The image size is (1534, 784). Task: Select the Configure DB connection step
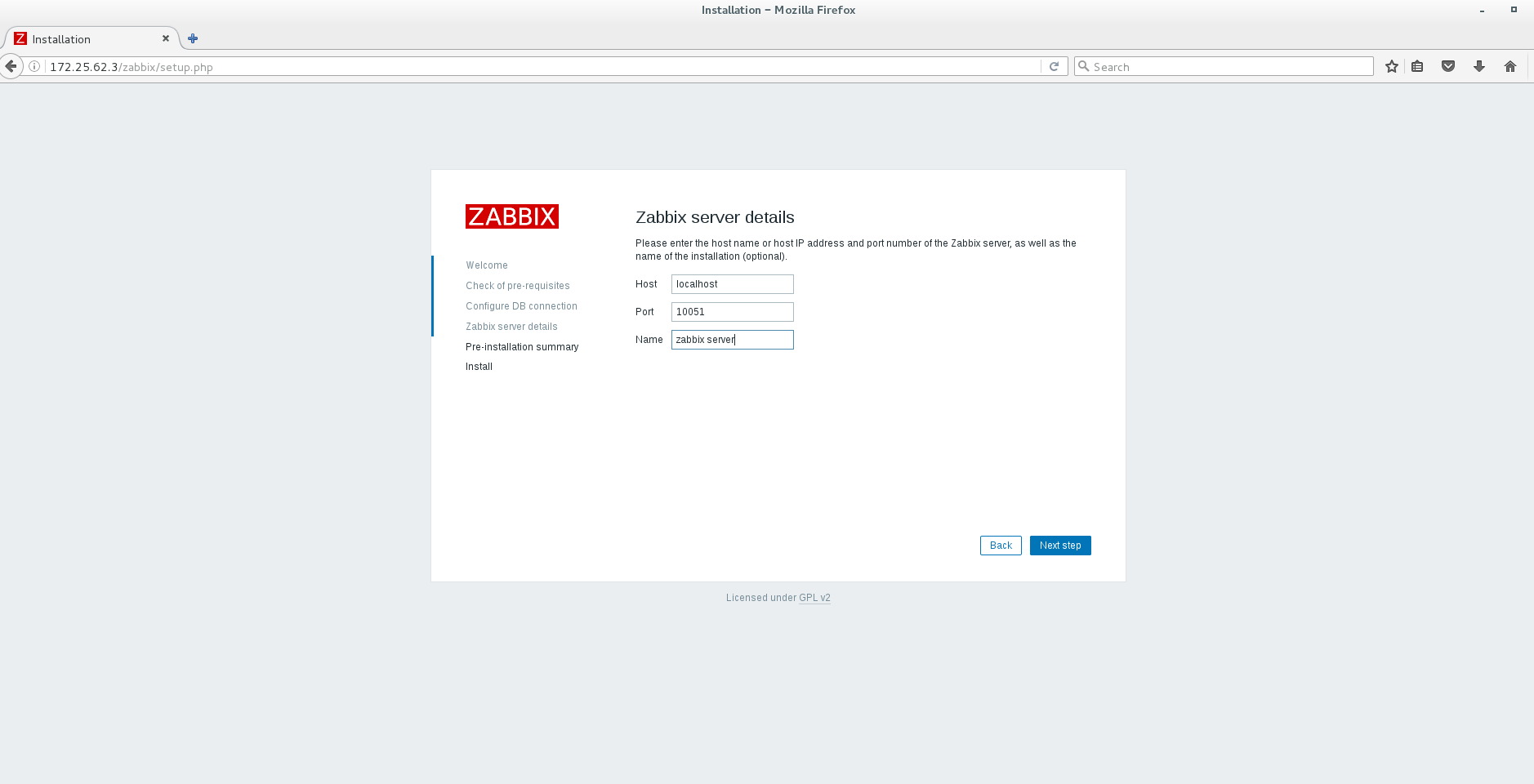(521, 305)
